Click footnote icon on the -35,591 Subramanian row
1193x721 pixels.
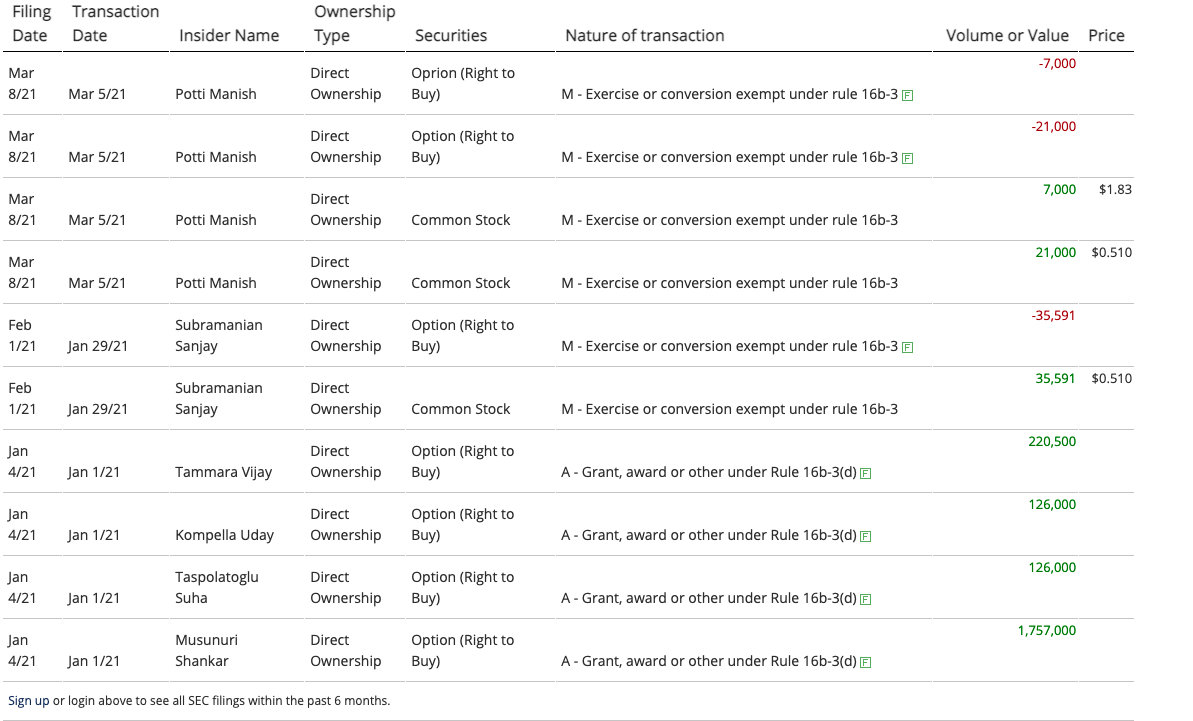[907, 347]
